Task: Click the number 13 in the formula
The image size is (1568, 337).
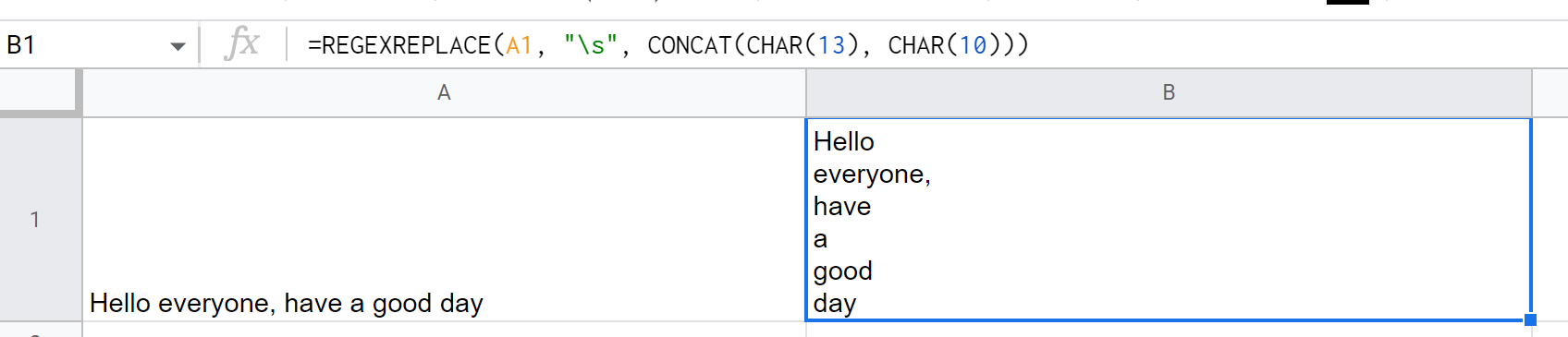Action: pos(831,45)
